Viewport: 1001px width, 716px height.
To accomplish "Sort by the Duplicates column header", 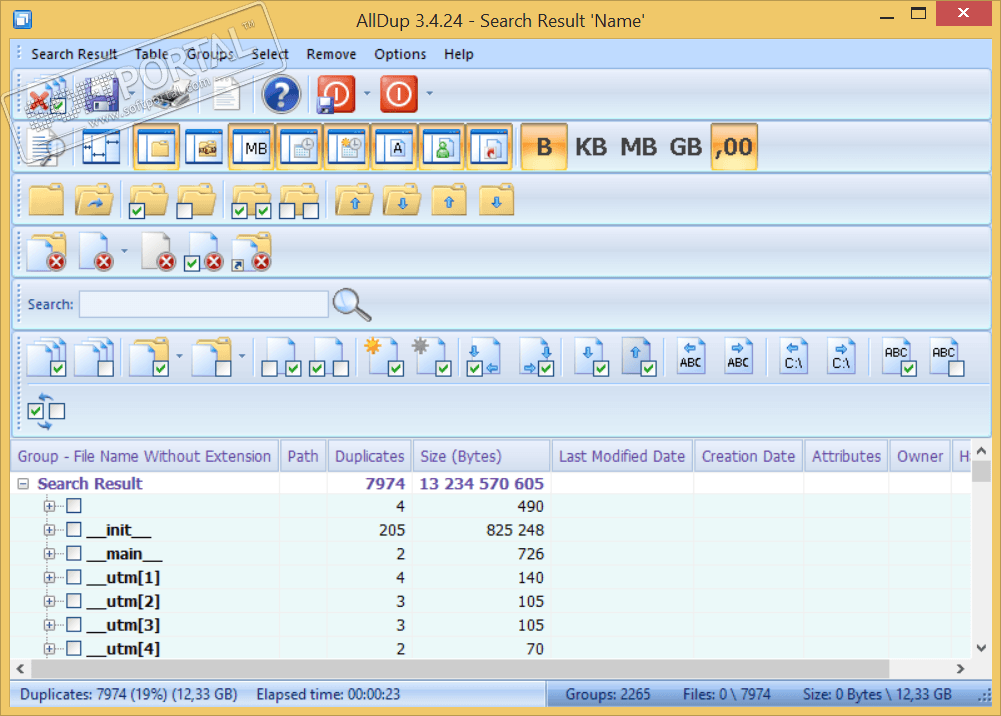I will click(x=369, y=456).
